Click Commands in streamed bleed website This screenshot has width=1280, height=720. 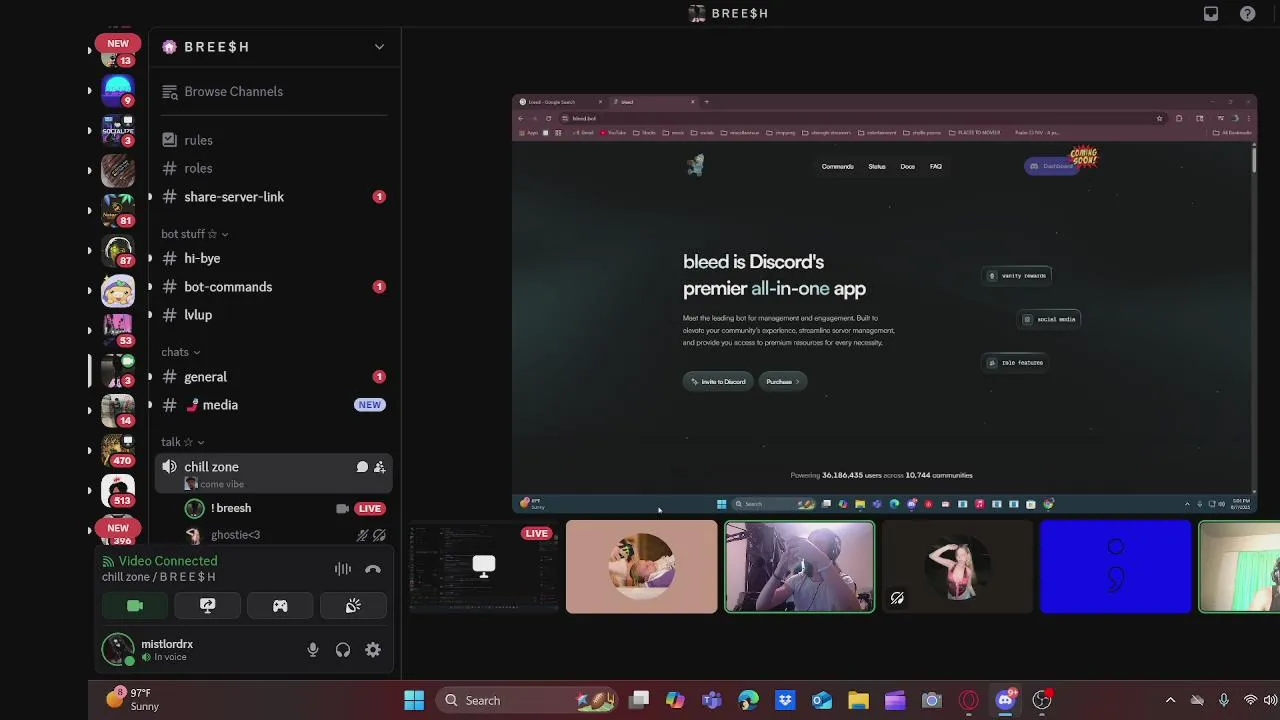coord(837,166)
